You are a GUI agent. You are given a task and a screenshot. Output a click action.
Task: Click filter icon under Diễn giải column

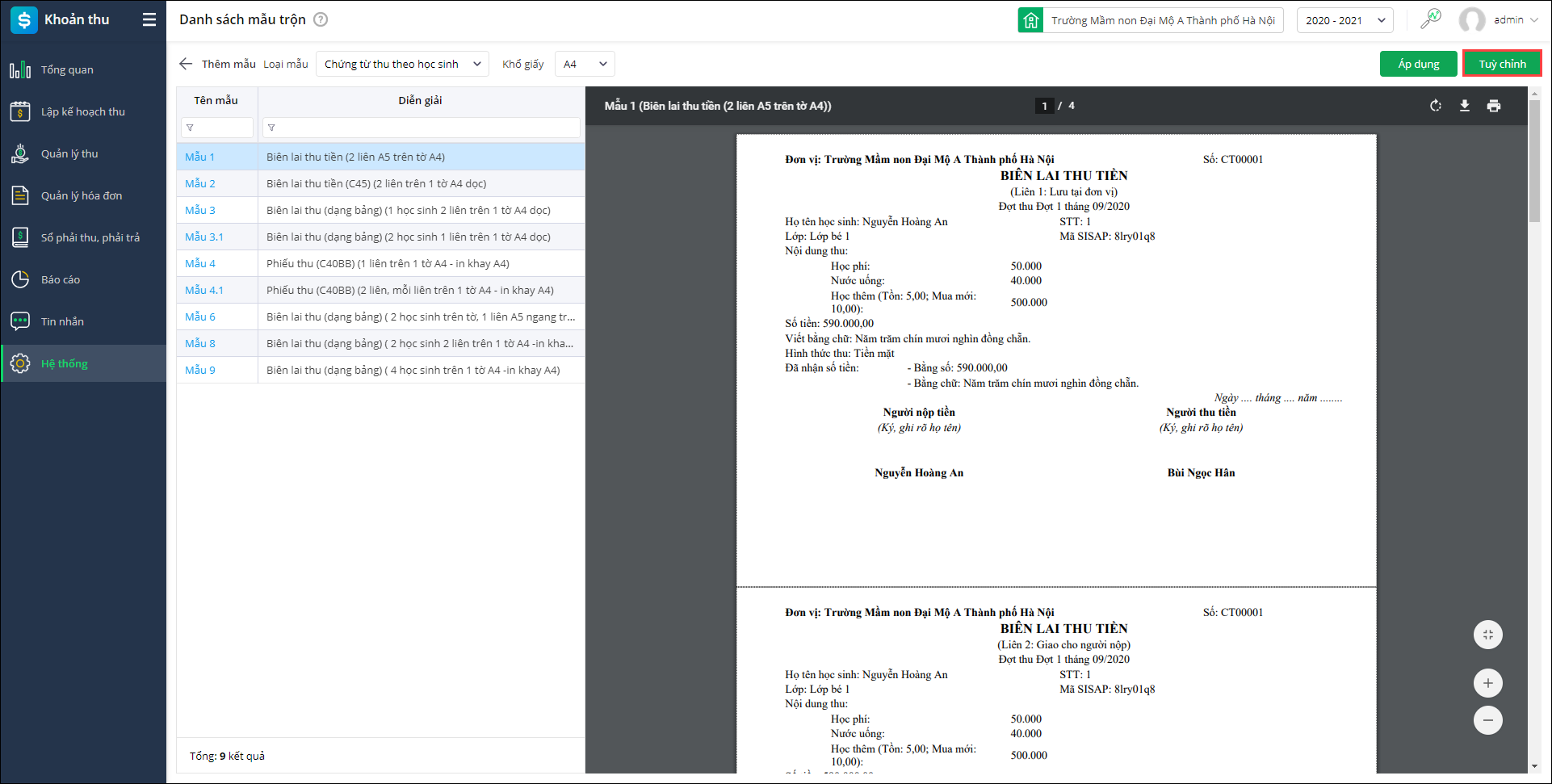click(x=271, y=128)
